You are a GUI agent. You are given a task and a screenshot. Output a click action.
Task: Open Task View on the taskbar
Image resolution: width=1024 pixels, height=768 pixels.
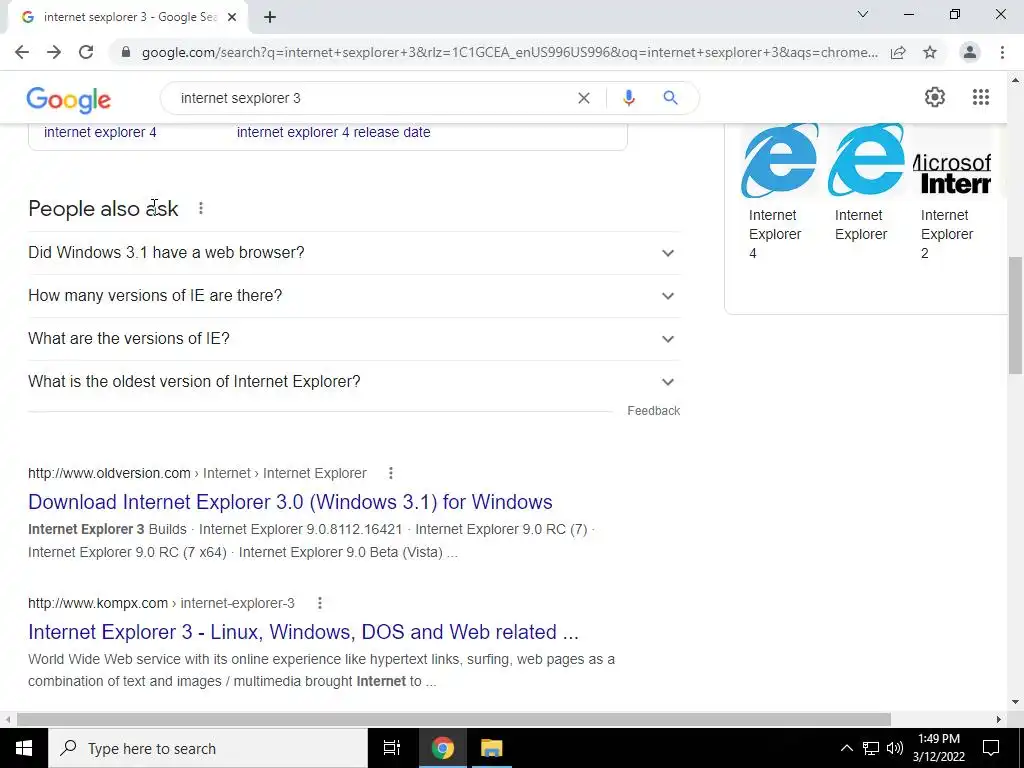(x=392, y=748)
